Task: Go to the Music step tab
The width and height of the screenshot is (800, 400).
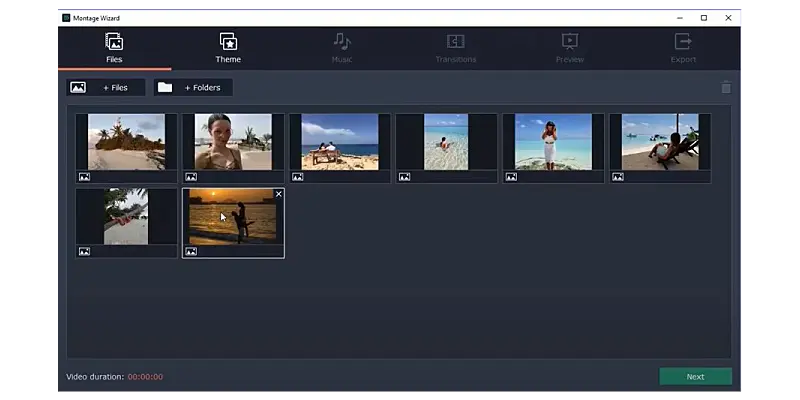Action: [x=342, y=48]
